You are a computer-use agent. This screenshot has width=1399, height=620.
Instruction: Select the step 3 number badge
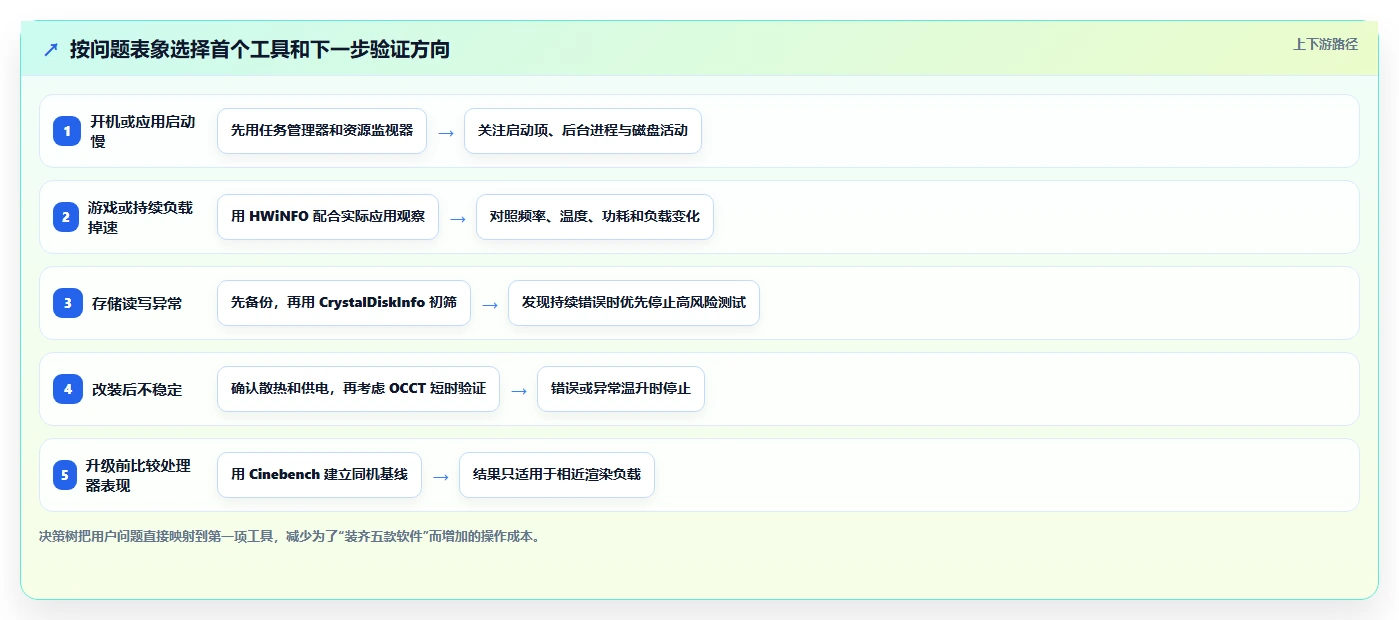[x=67, y=303]
